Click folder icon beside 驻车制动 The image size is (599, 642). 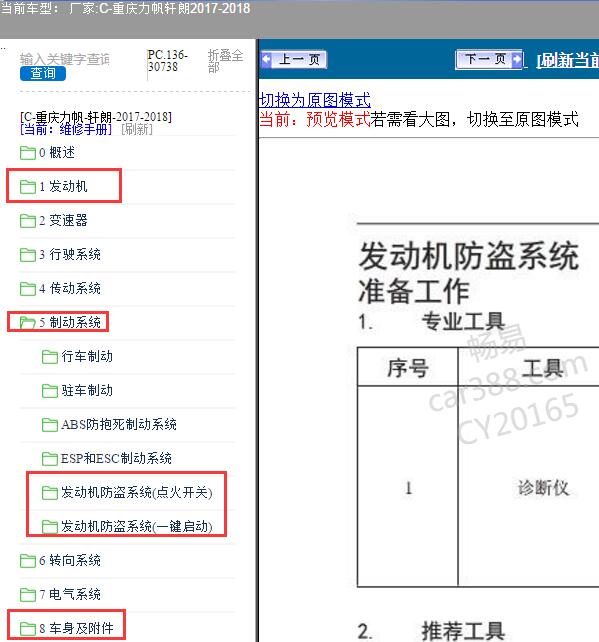(x=50, y=391)
